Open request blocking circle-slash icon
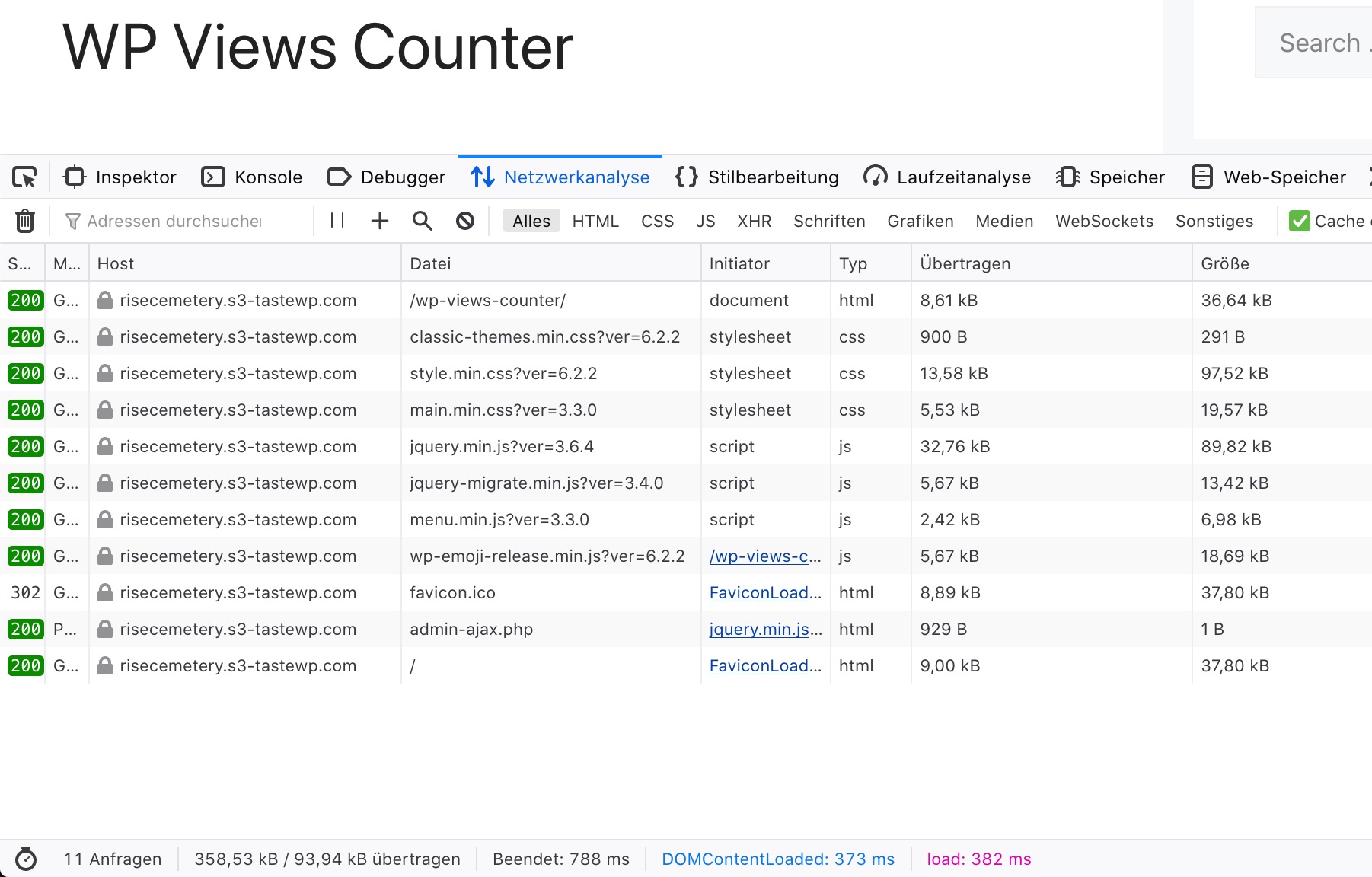Viewport: 1372px width, 877px height. (x=464, y=221)
